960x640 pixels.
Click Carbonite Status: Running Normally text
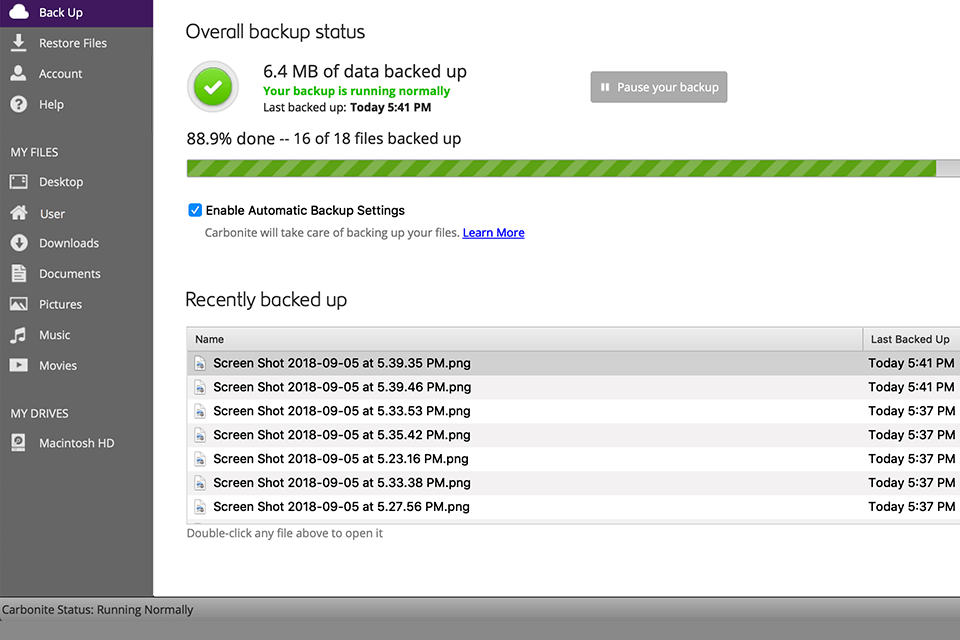point(97,609)
